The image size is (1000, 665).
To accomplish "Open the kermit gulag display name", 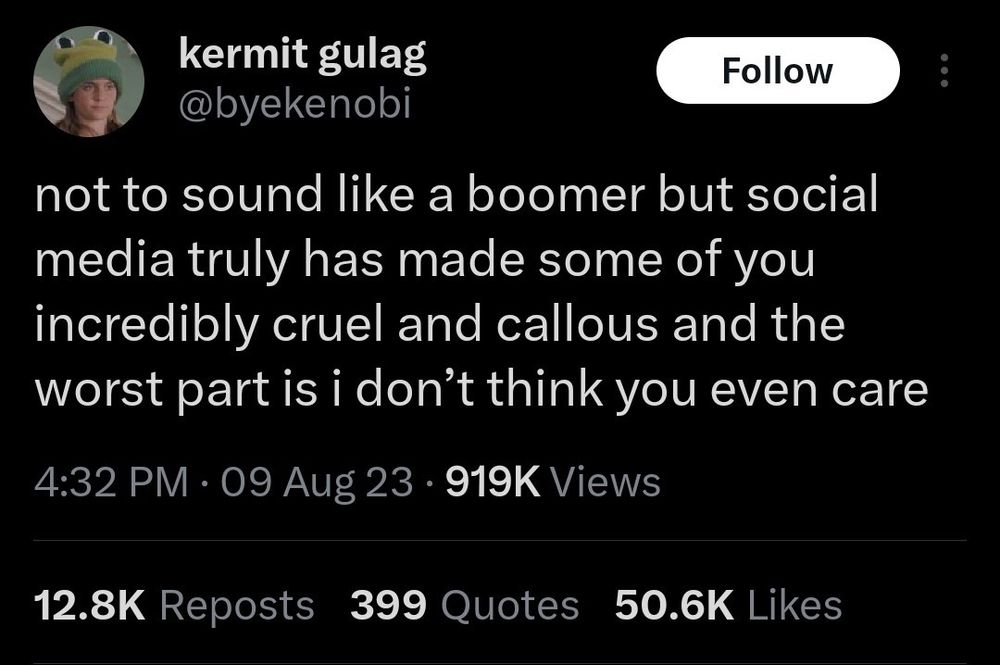I will (x=302, y=55).
